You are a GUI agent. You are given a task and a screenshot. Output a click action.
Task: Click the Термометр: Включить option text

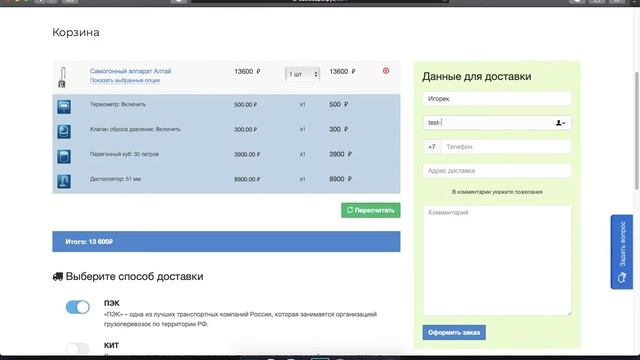click(x=118, y=104)
